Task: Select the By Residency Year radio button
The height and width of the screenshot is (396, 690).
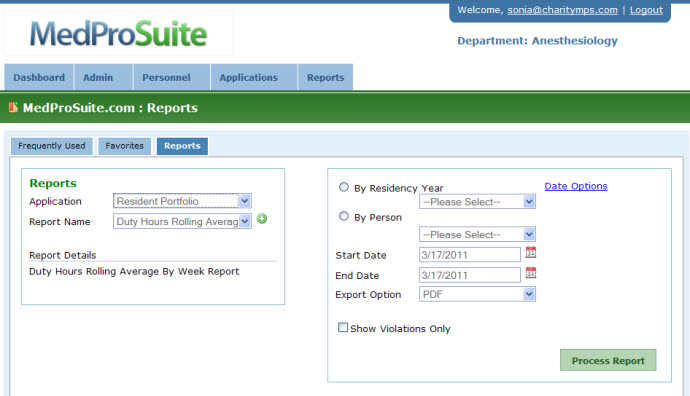Action: [x=344, y=187]
